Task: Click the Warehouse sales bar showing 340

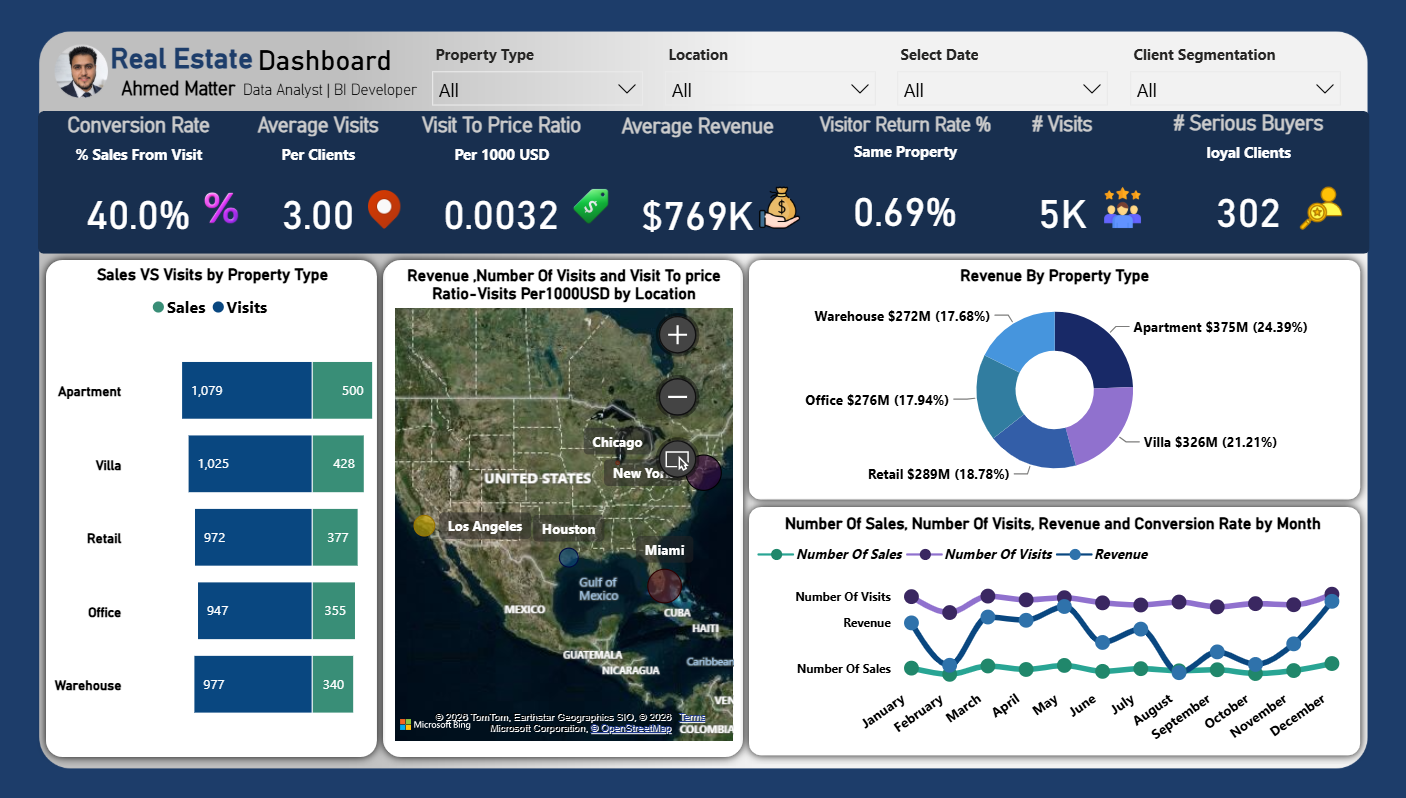Action: (x=333, y=684)
